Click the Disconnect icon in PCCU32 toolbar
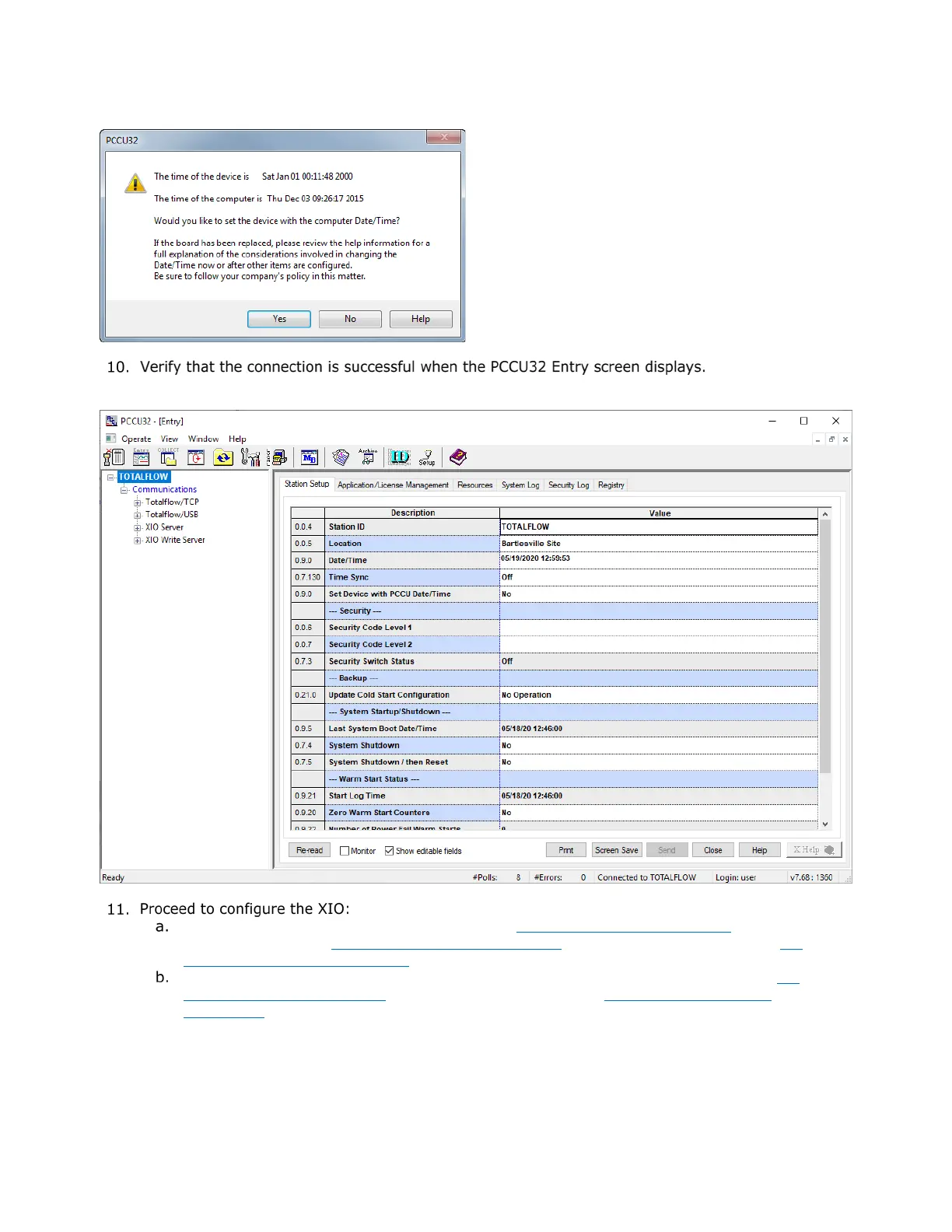 (x=114, y=457)
